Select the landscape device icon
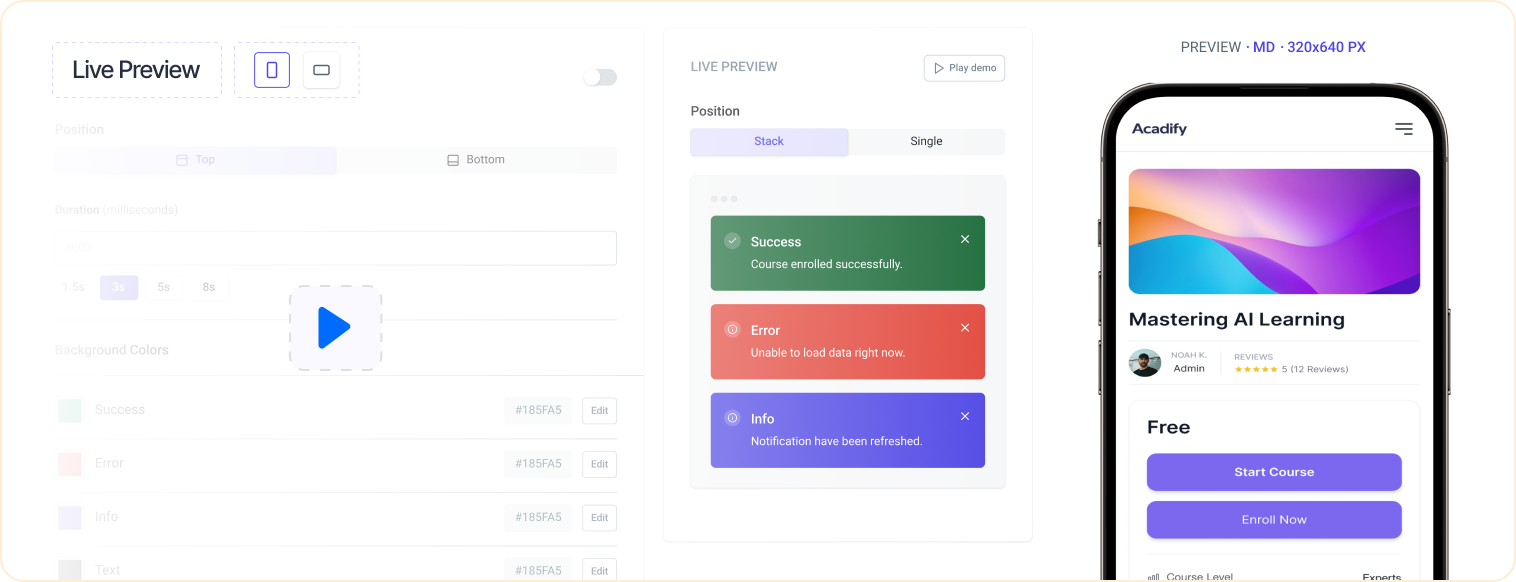Viewport: 1516px width, 582px height. tap(322, 70)
